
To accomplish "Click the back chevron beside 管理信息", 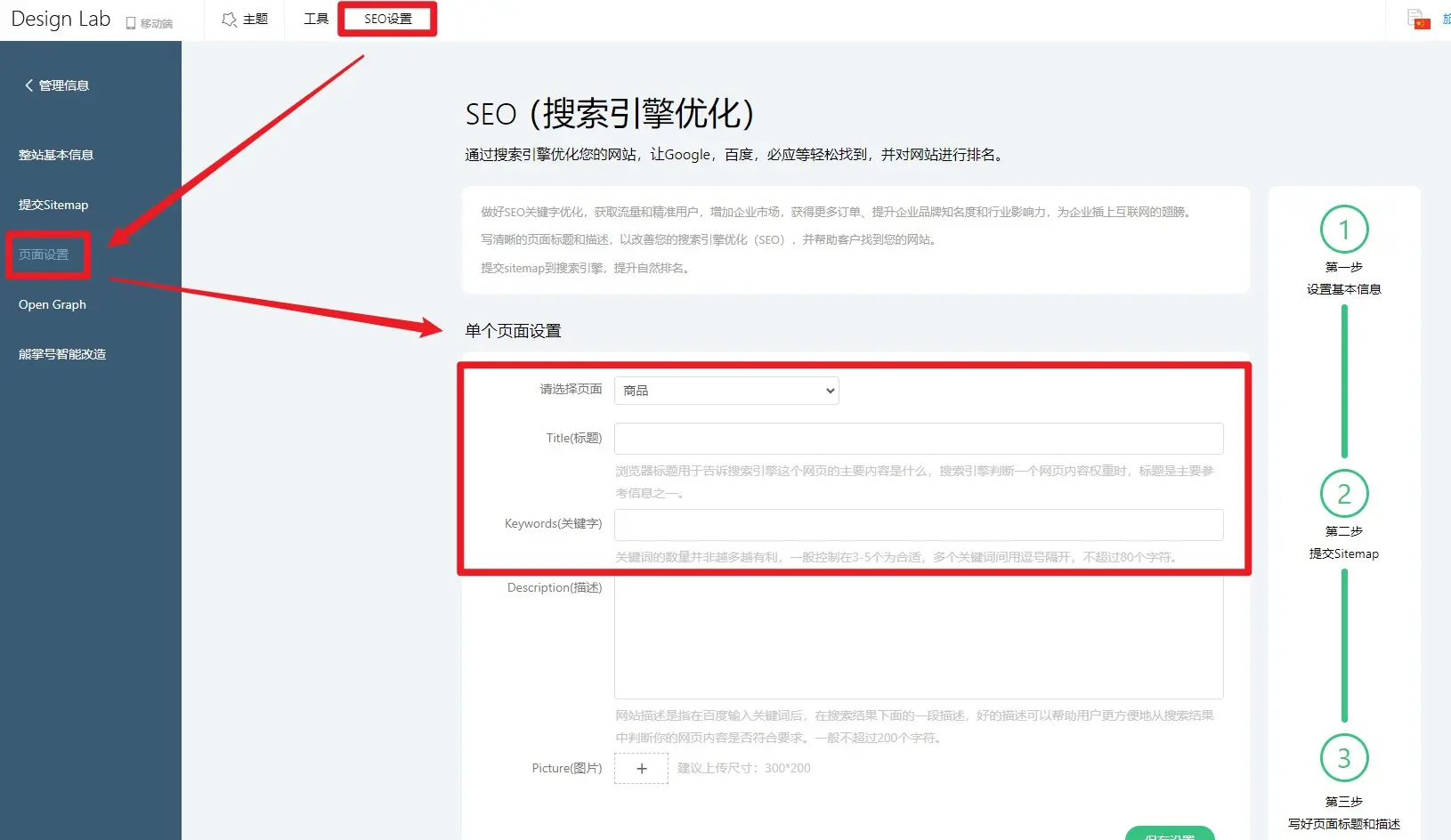I will (x=28, y=85).
